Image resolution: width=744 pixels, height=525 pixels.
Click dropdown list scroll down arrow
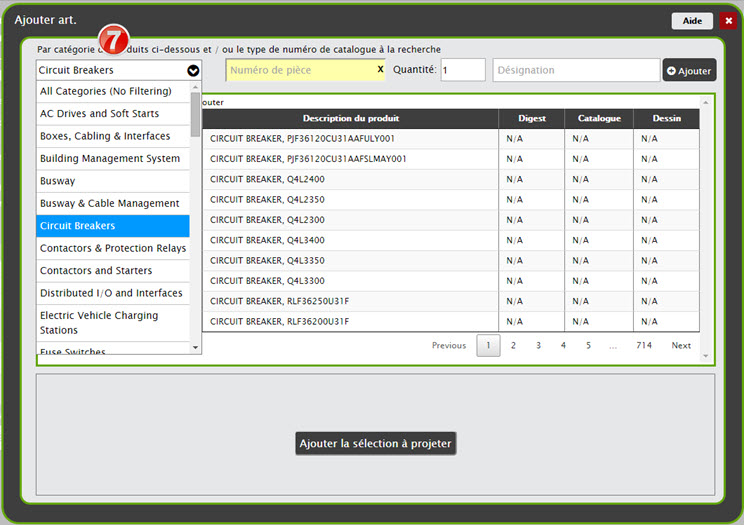(195, 347)
